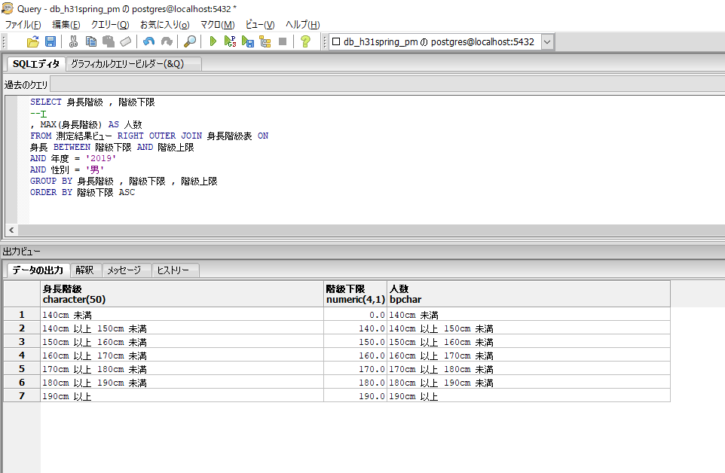Click the Cut scissors icon

[73, 42]
